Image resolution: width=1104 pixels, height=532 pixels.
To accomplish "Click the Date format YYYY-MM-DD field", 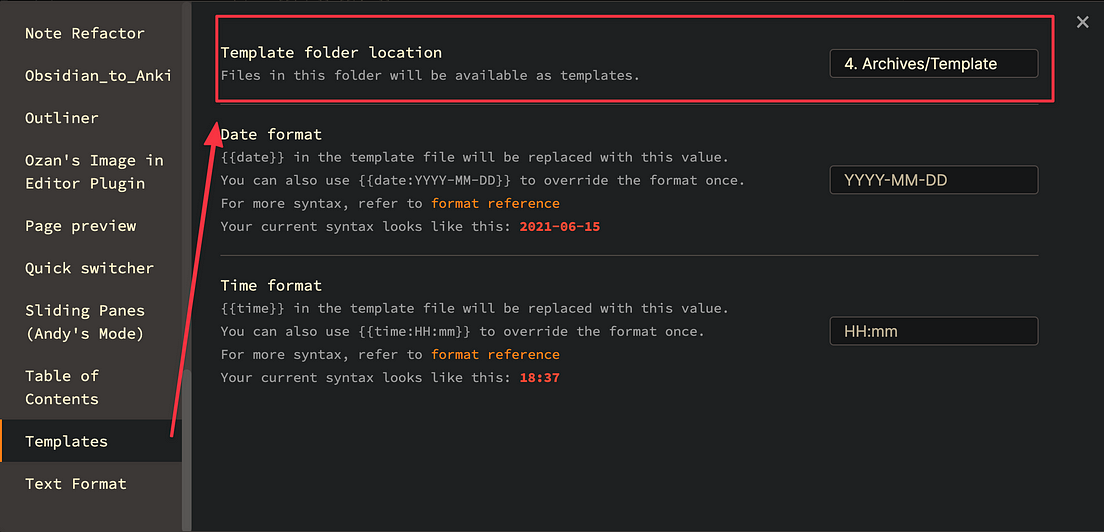I will (934, 180).
